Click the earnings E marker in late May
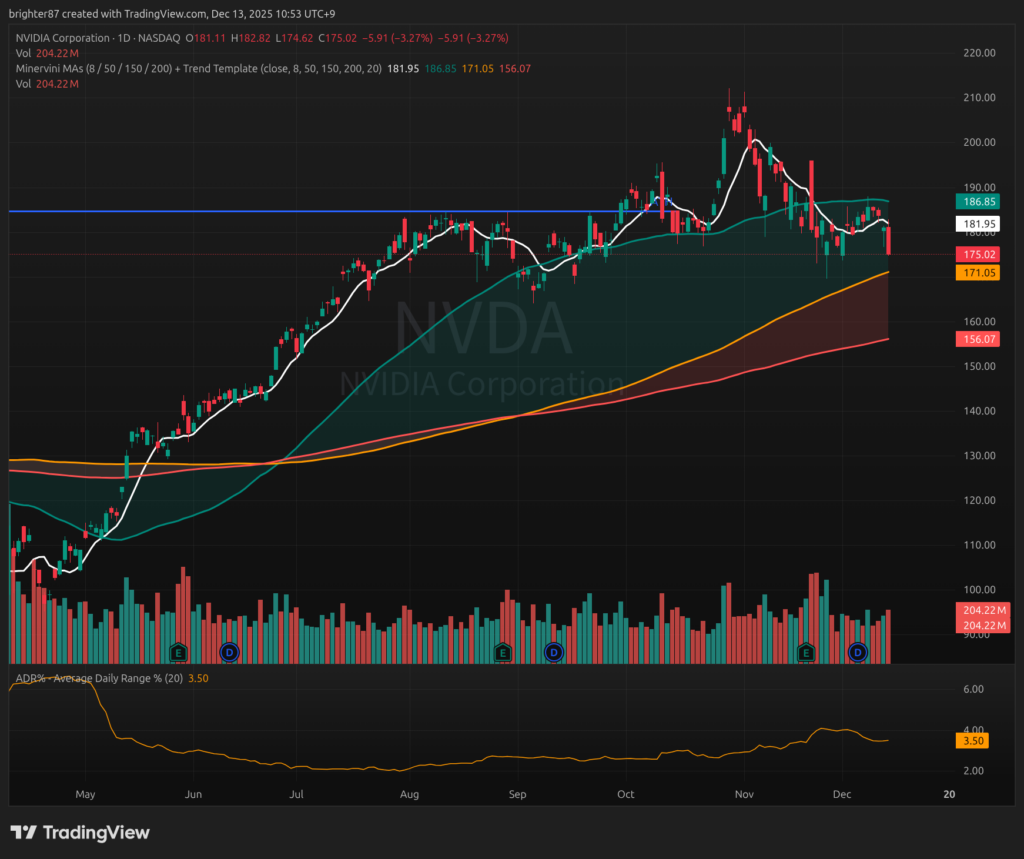This screenshot has height=859, width=1024. point(178,652)
